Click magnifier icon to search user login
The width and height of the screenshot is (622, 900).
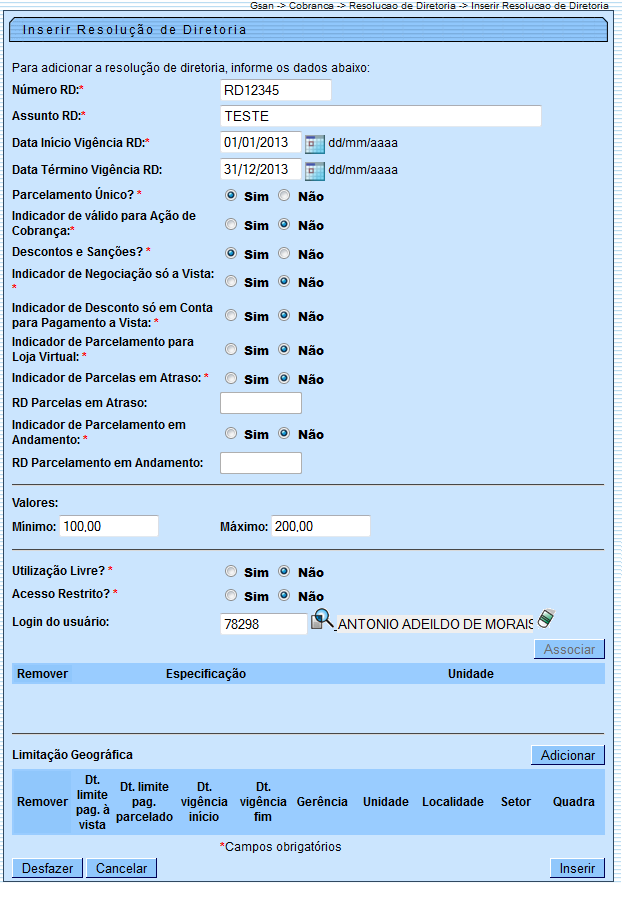point(322,620)
